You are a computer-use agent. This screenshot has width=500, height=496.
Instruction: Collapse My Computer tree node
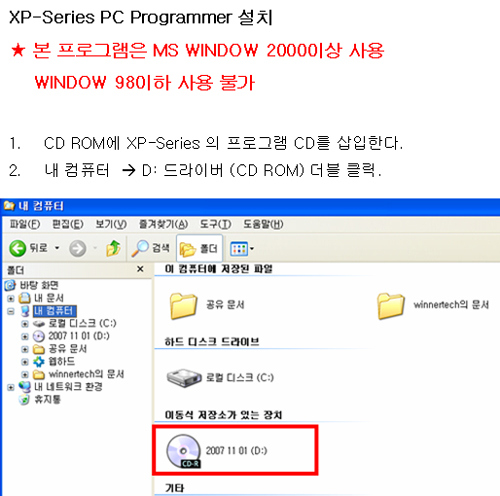pyautogui.click(x=11, y=311)
